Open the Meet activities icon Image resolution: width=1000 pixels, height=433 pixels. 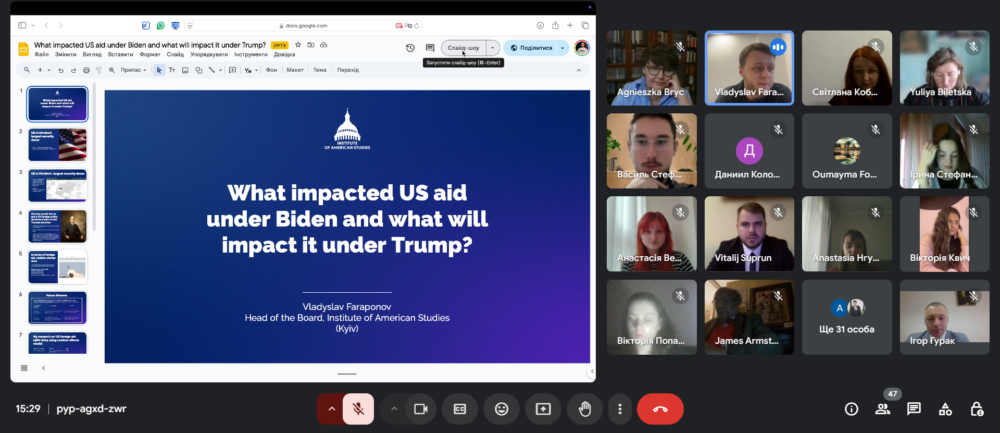[945, 409]
